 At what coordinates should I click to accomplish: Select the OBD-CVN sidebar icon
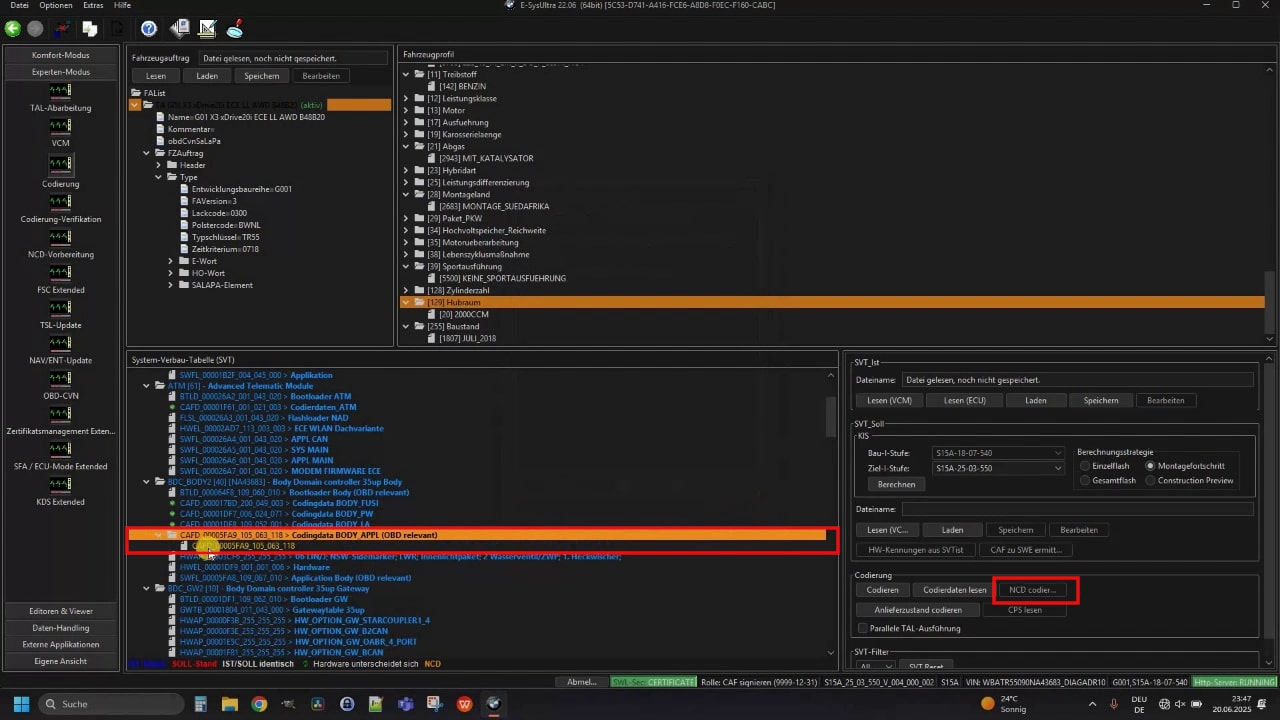pos(60,378)
